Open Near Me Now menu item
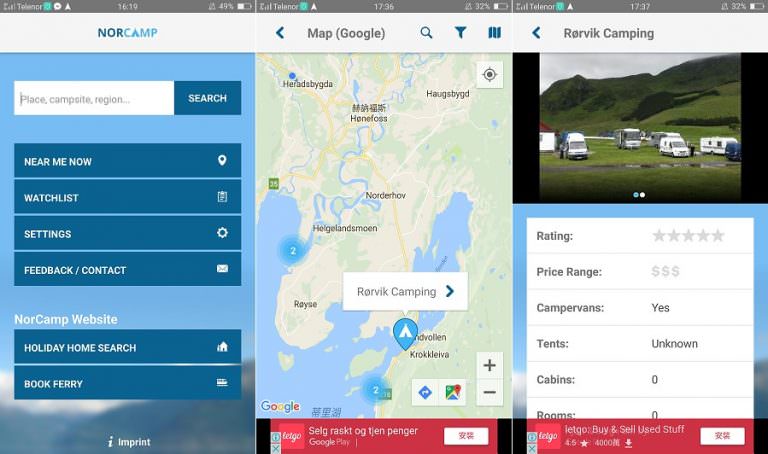This screenshot has width=768, height=454. click(x=127, y=161)
